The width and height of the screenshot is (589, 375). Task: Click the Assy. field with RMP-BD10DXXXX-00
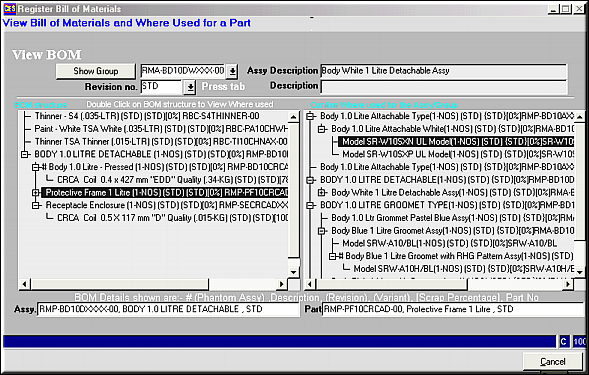168,309
